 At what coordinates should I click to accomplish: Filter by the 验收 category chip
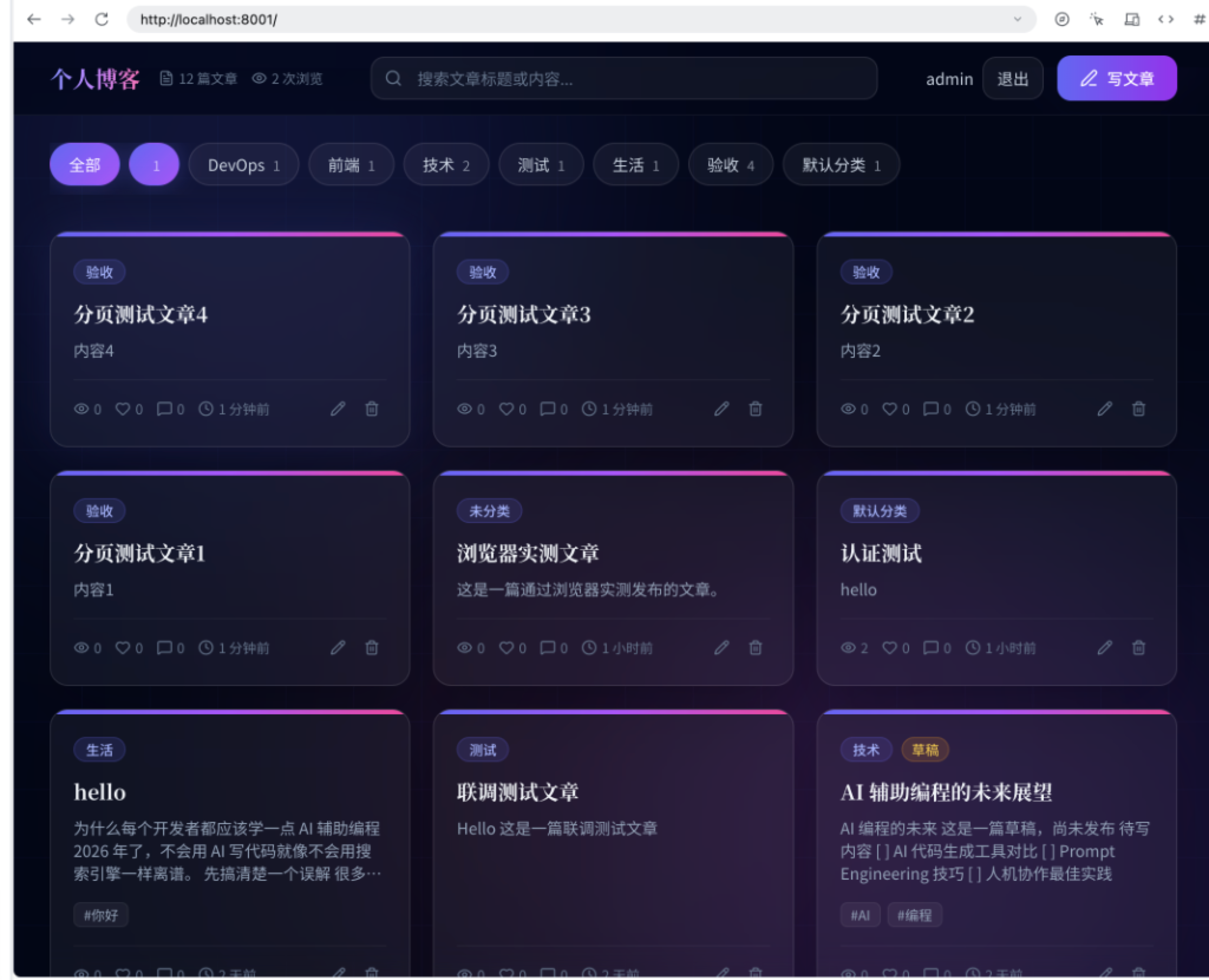[731, 165]
